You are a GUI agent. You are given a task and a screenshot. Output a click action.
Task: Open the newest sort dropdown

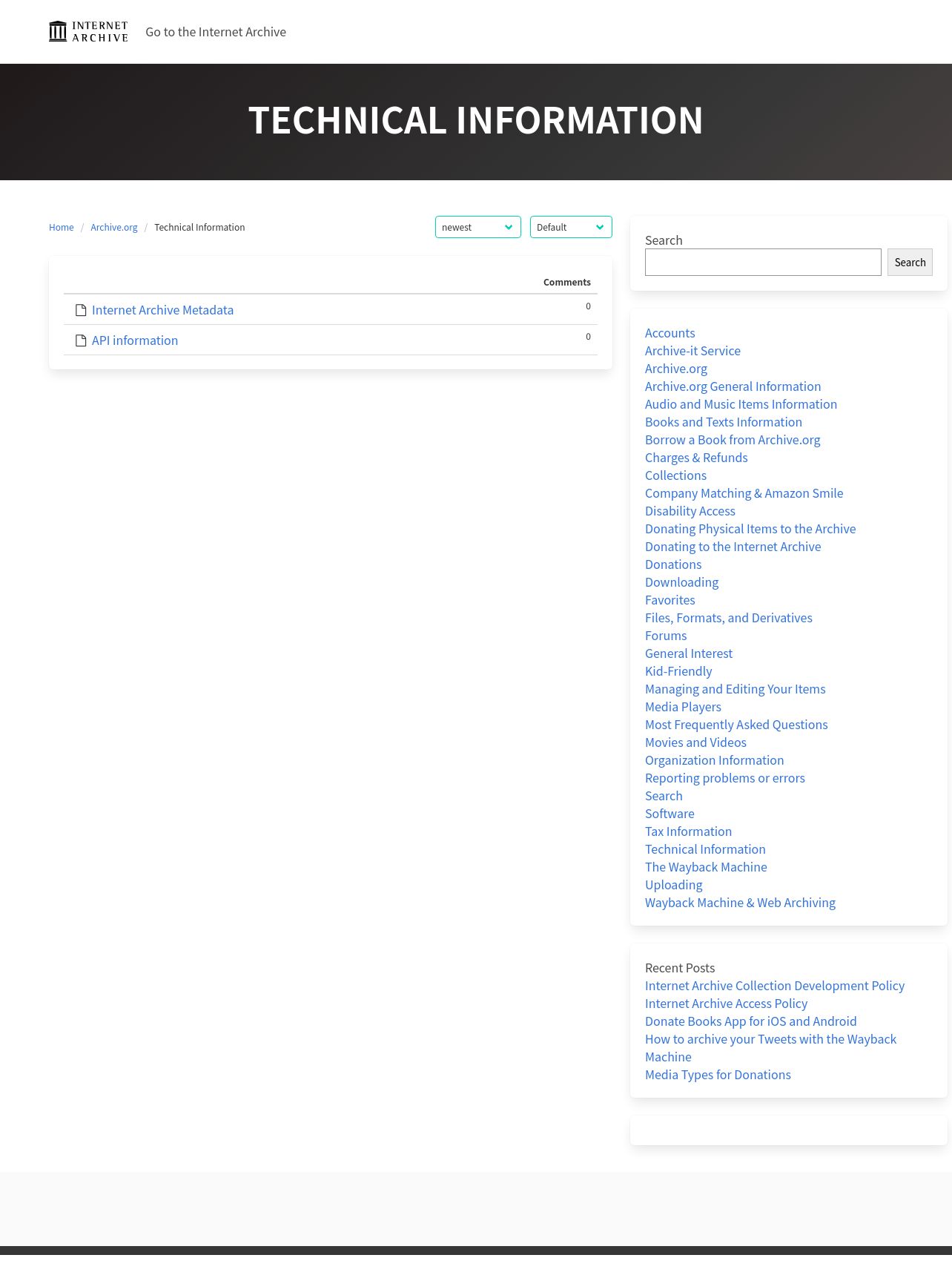[x=478, y=227]
